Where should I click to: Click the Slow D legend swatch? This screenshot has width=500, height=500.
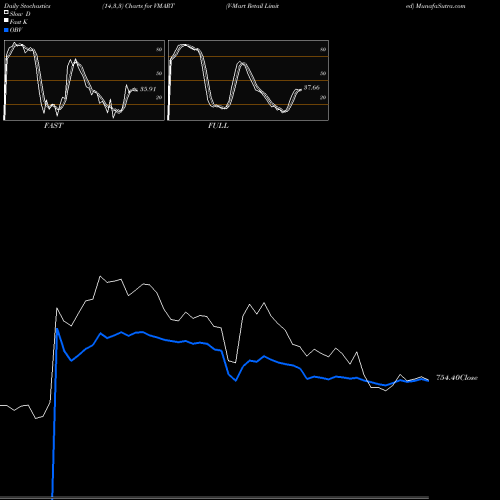click(x=6, y=13)
